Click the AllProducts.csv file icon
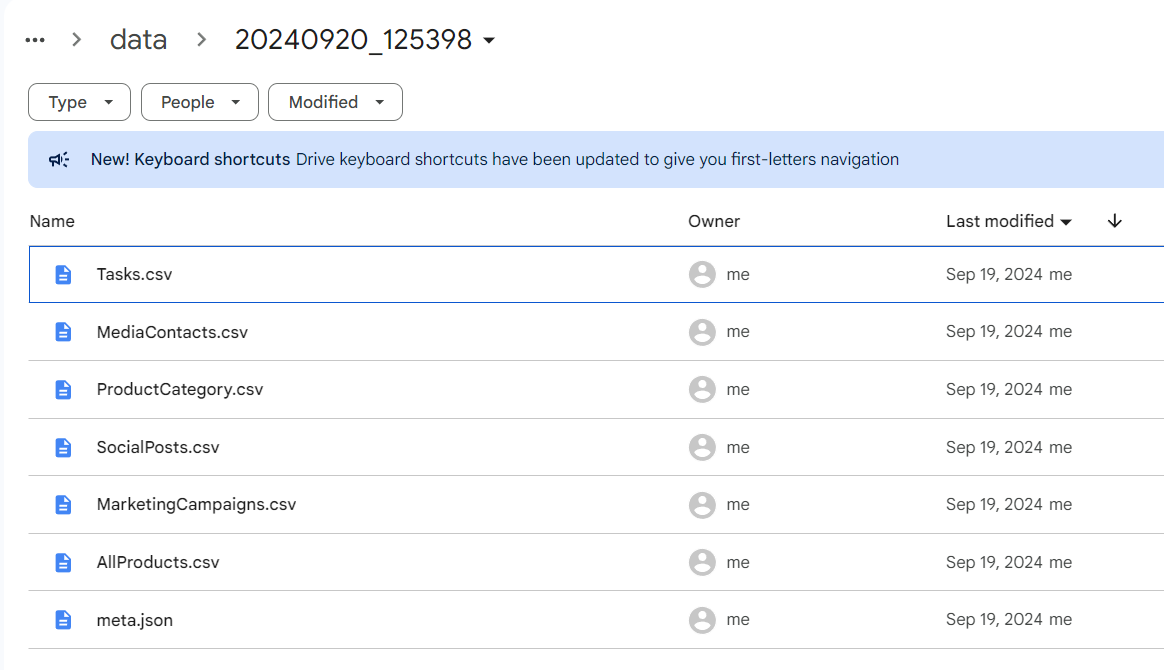Screen dimensions: 1164x670 coord(63,562)
